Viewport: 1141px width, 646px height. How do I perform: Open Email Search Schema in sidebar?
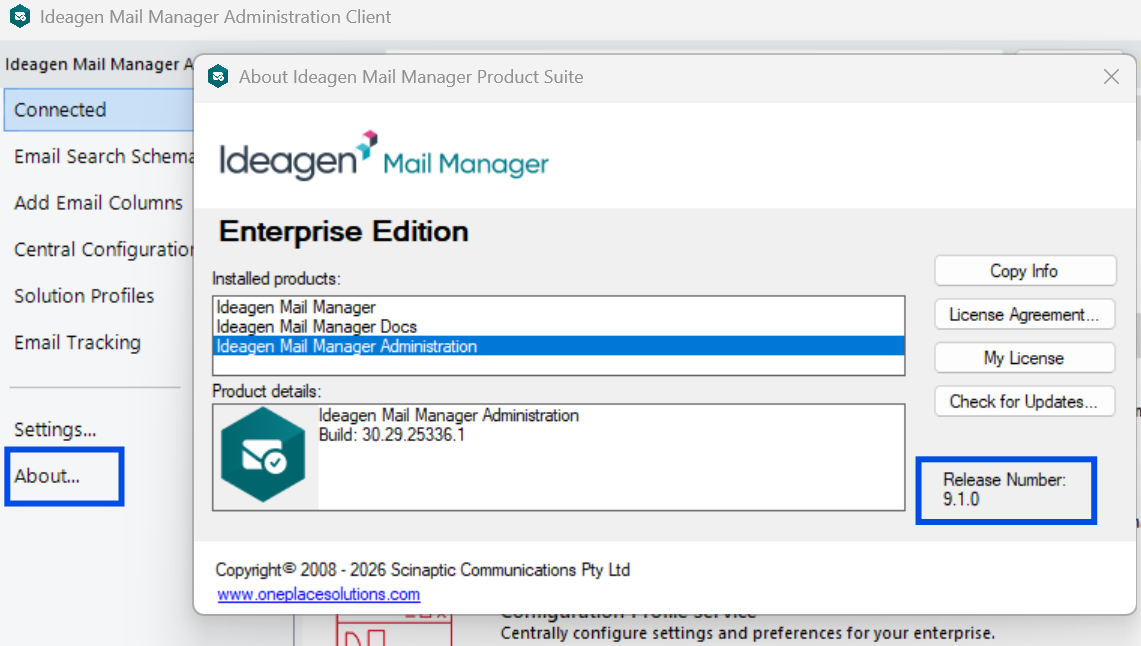pos(103,156)
